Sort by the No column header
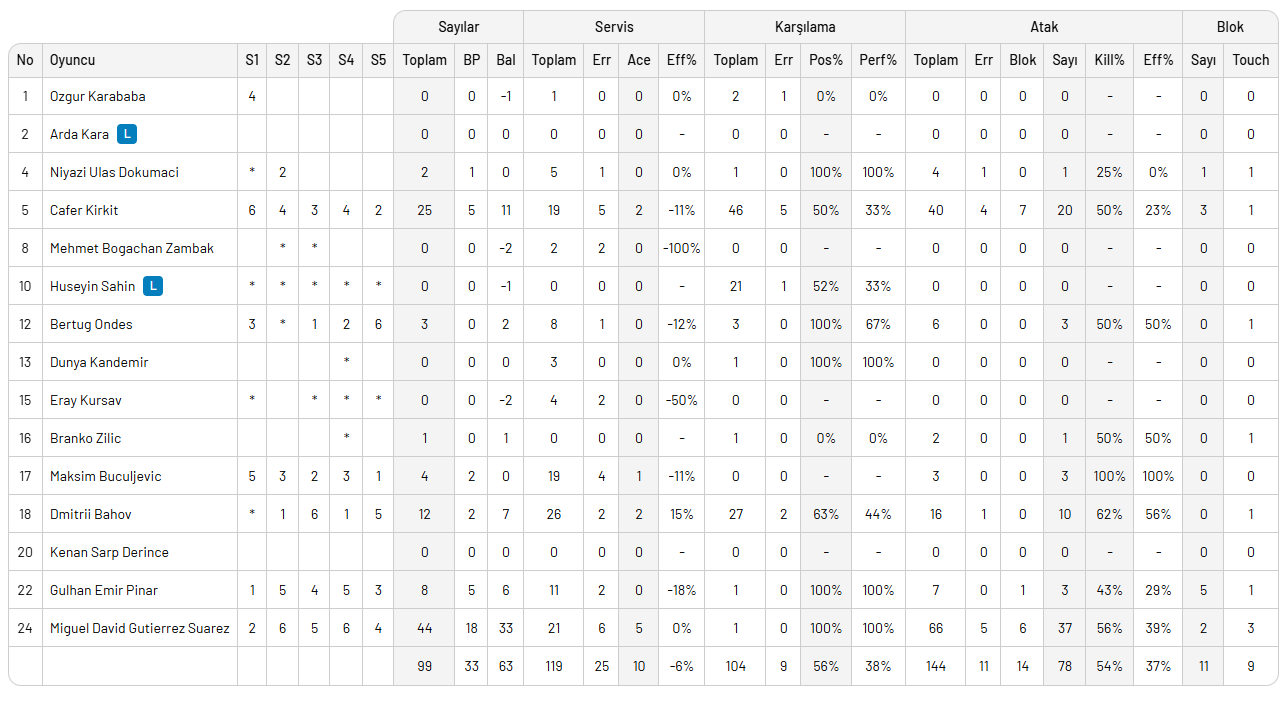Viewport: 1283px width, 701px height. 25,60
